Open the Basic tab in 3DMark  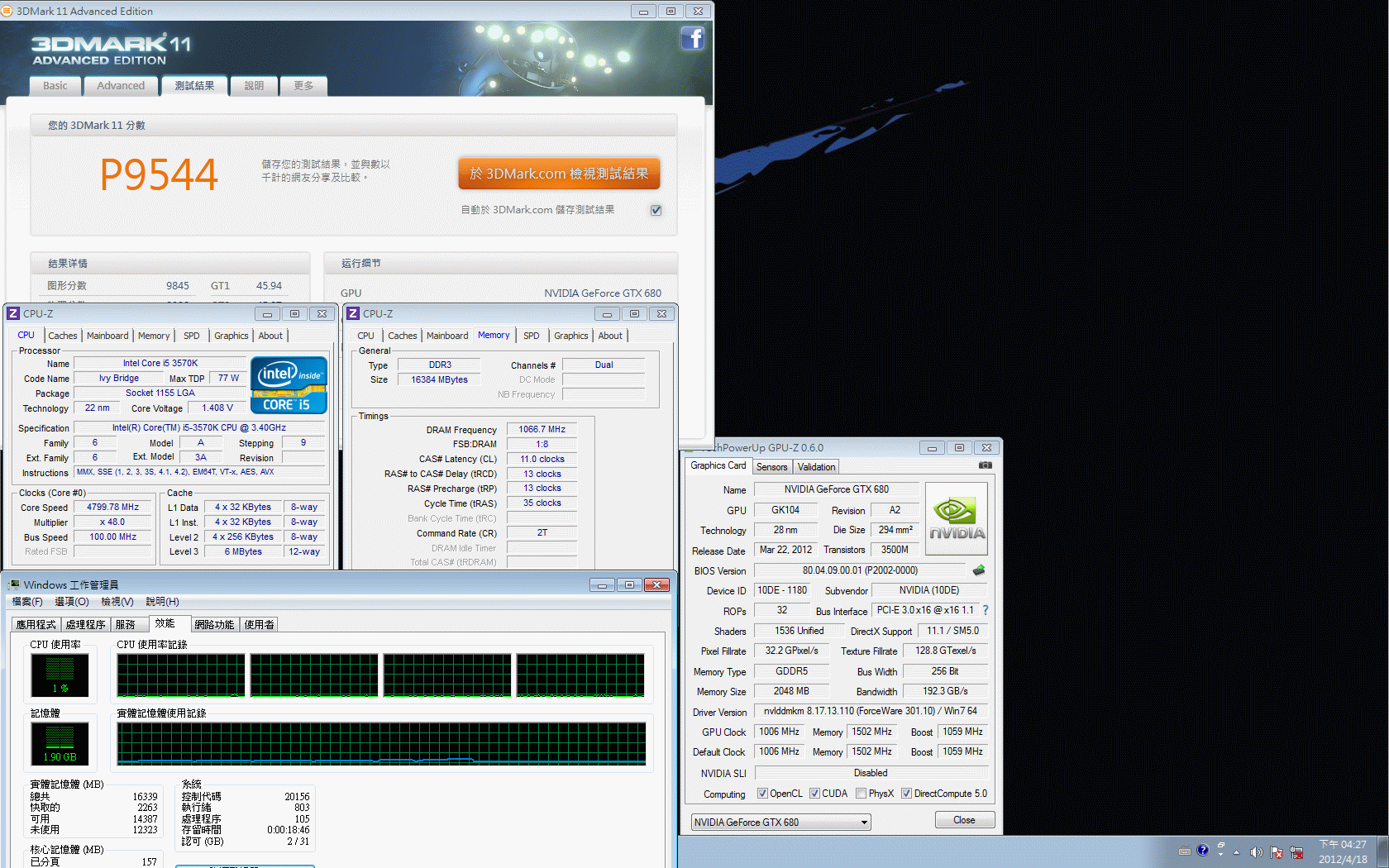[x=55, y=85]
